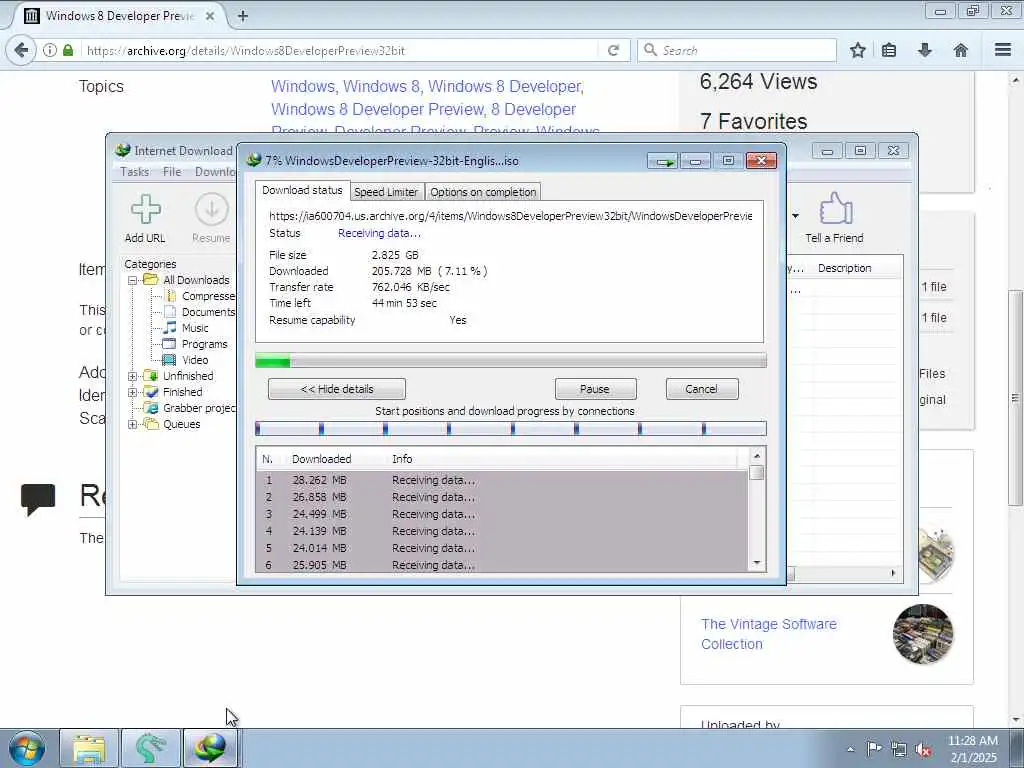
Task: Click Description column header in IDM list
Action: [x=844, y=268]
